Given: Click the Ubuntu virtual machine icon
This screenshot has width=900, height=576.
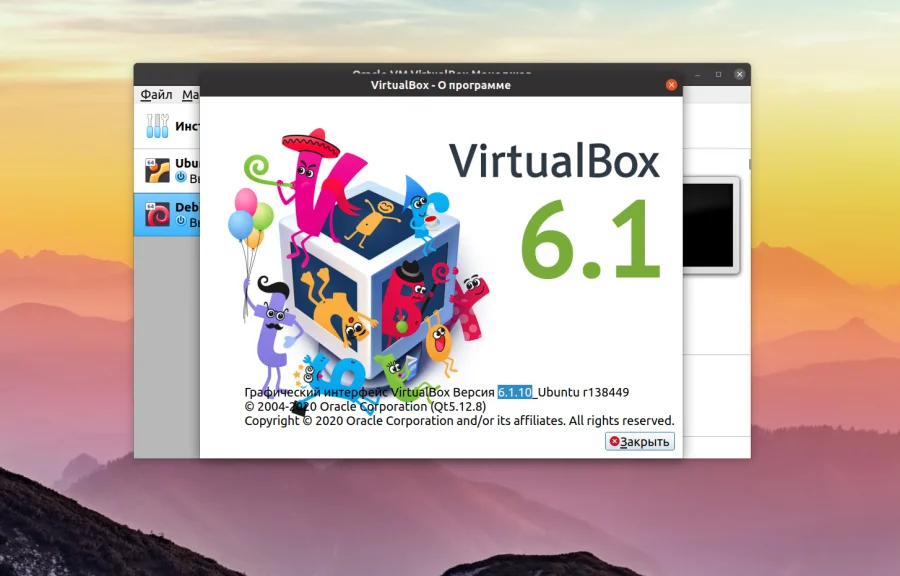Looking at the screenshot, I should (x=156, y=167).
